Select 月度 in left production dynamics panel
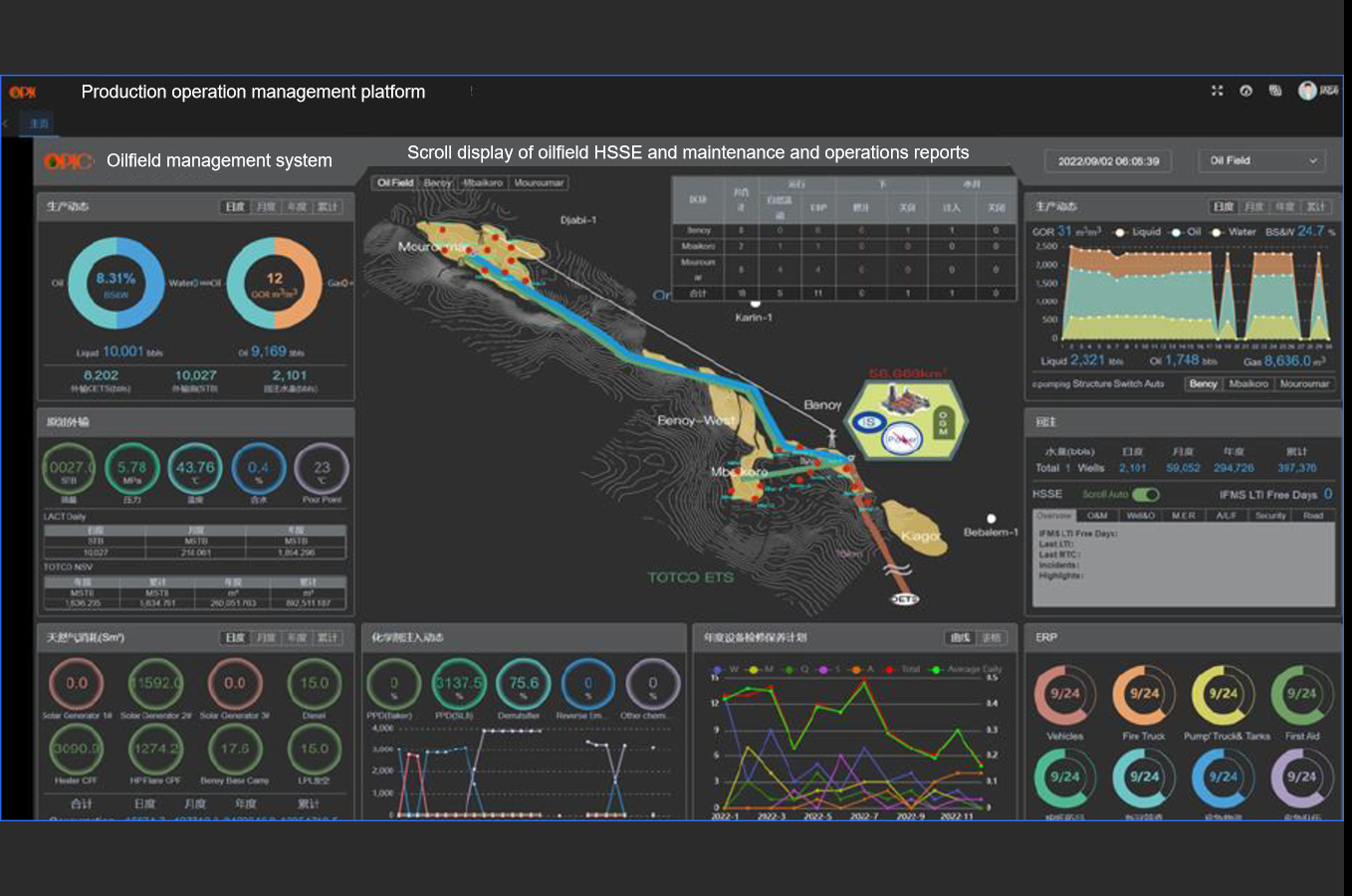The width and height of the screenshot is (1352, 896). click(x=266, y=207)
